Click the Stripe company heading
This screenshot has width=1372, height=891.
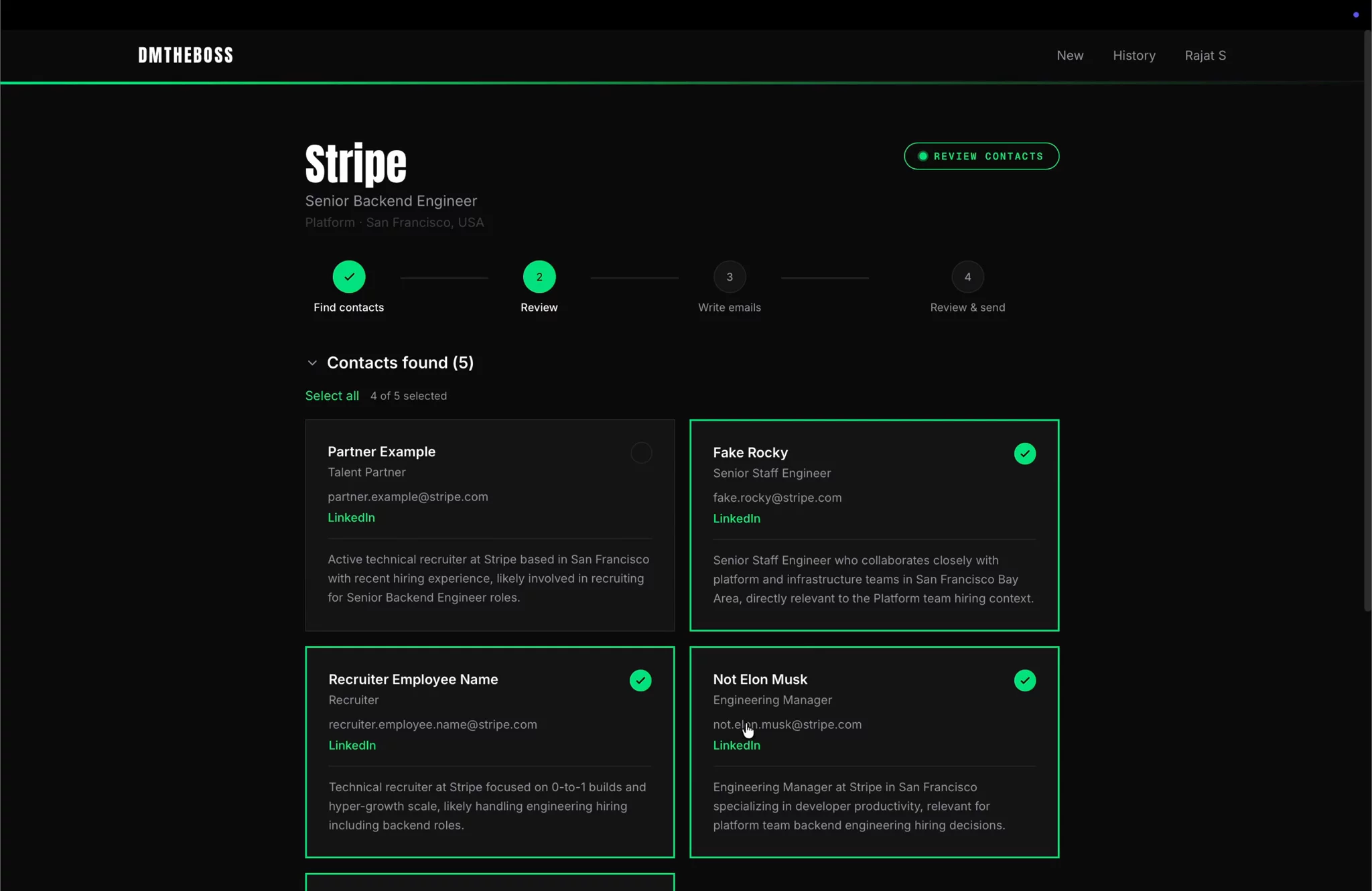(x=356, y=163)
